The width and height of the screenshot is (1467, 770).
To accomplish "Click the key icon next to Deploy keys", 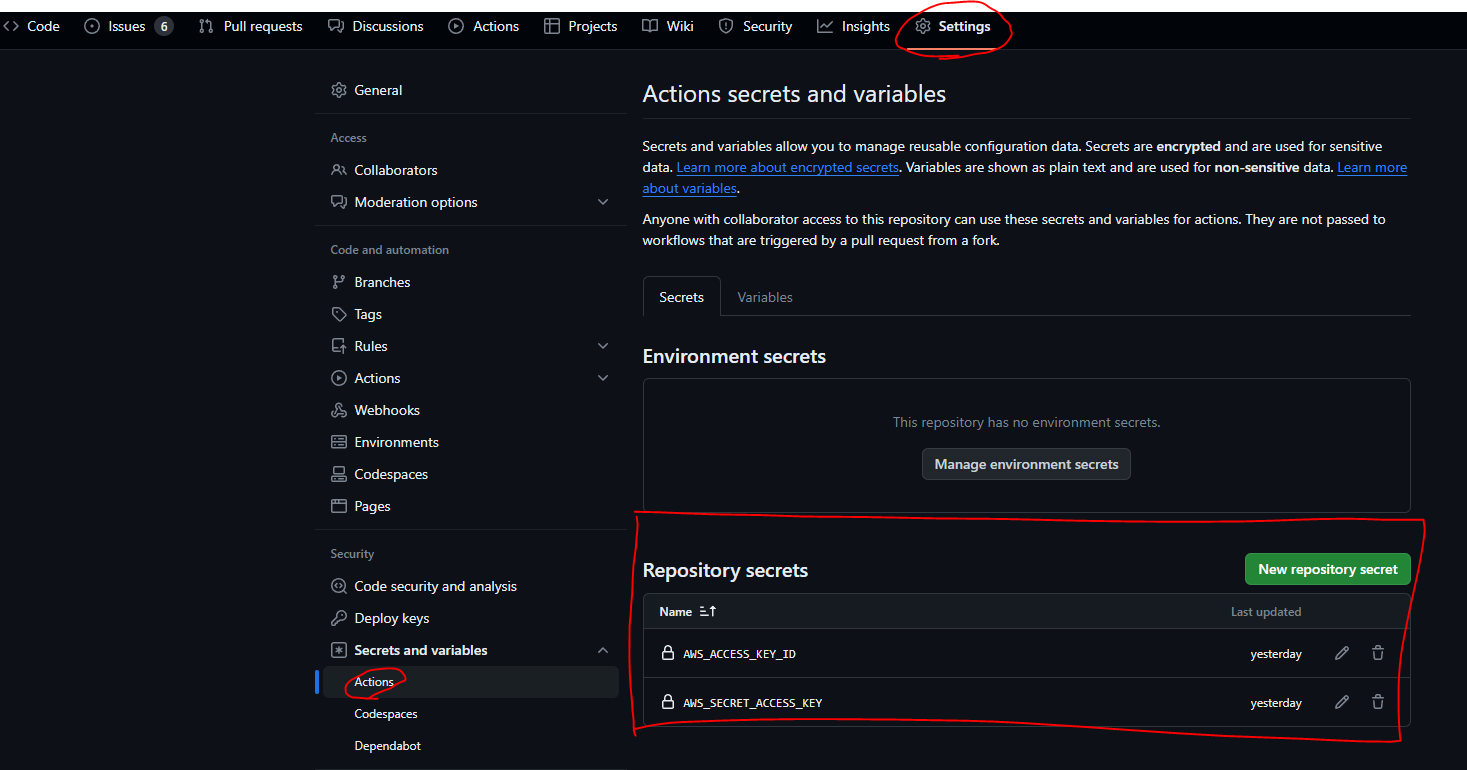I will [339, 618].
